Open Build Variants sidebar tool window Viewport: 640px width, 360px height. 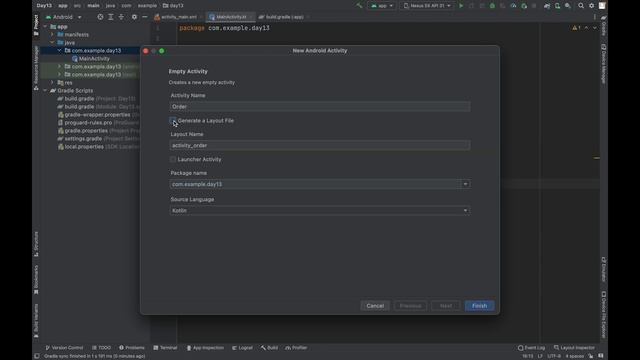[x=36, y=321]
